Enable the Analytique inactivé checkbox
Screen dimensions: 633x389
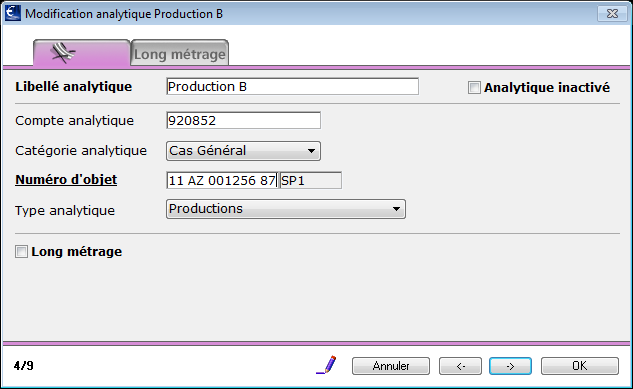click(474, 88)
